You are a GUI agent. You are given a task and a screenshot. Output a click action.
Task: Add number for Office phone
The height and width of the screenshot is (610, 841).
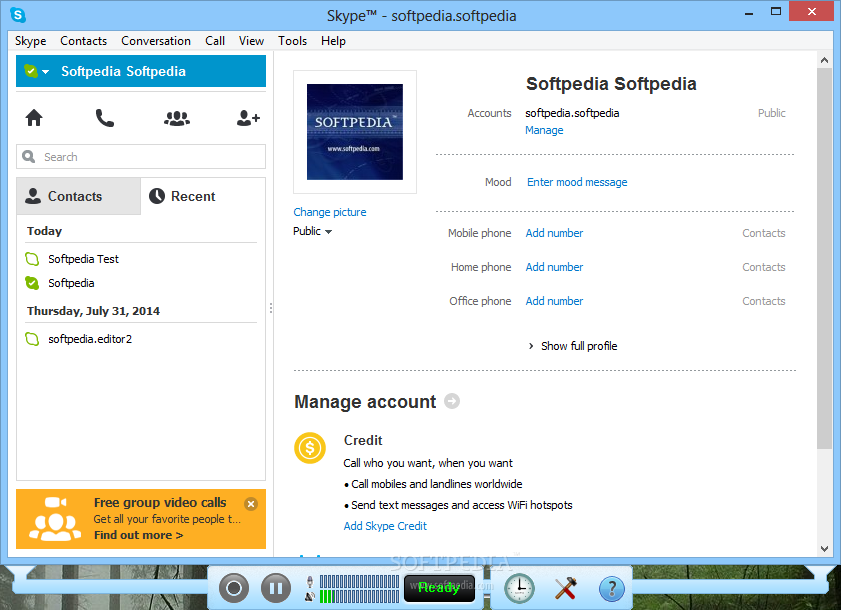[x=554, y=301]
